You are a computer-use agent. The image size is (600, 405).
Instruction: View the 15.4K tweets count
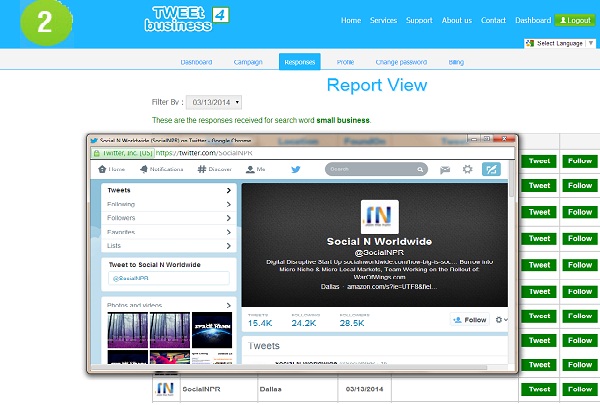[x=260, y=320]
